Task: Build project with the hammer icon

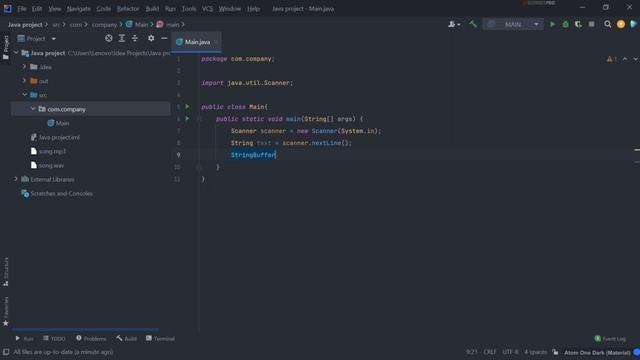Action: [x=473, y=24]
